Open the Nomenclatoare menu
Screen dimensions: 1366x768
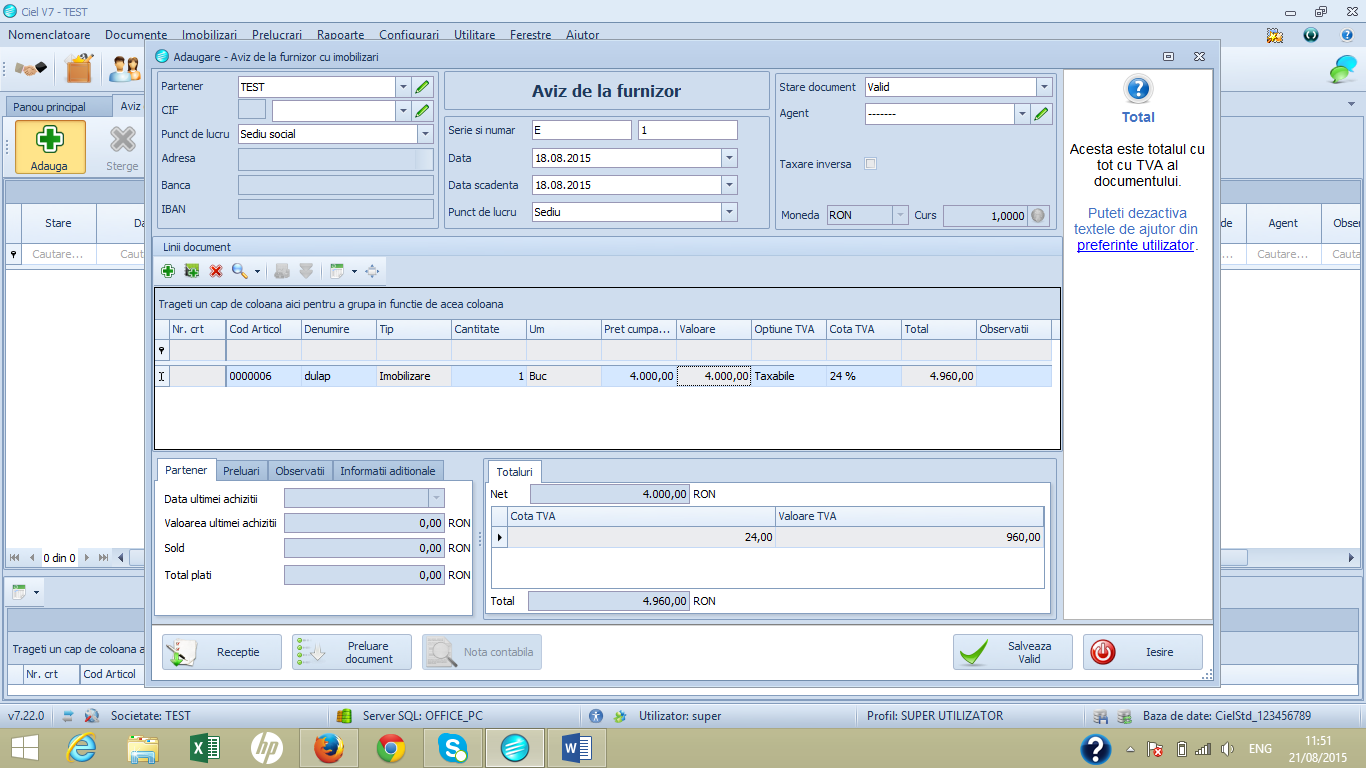tap(49, 35)
